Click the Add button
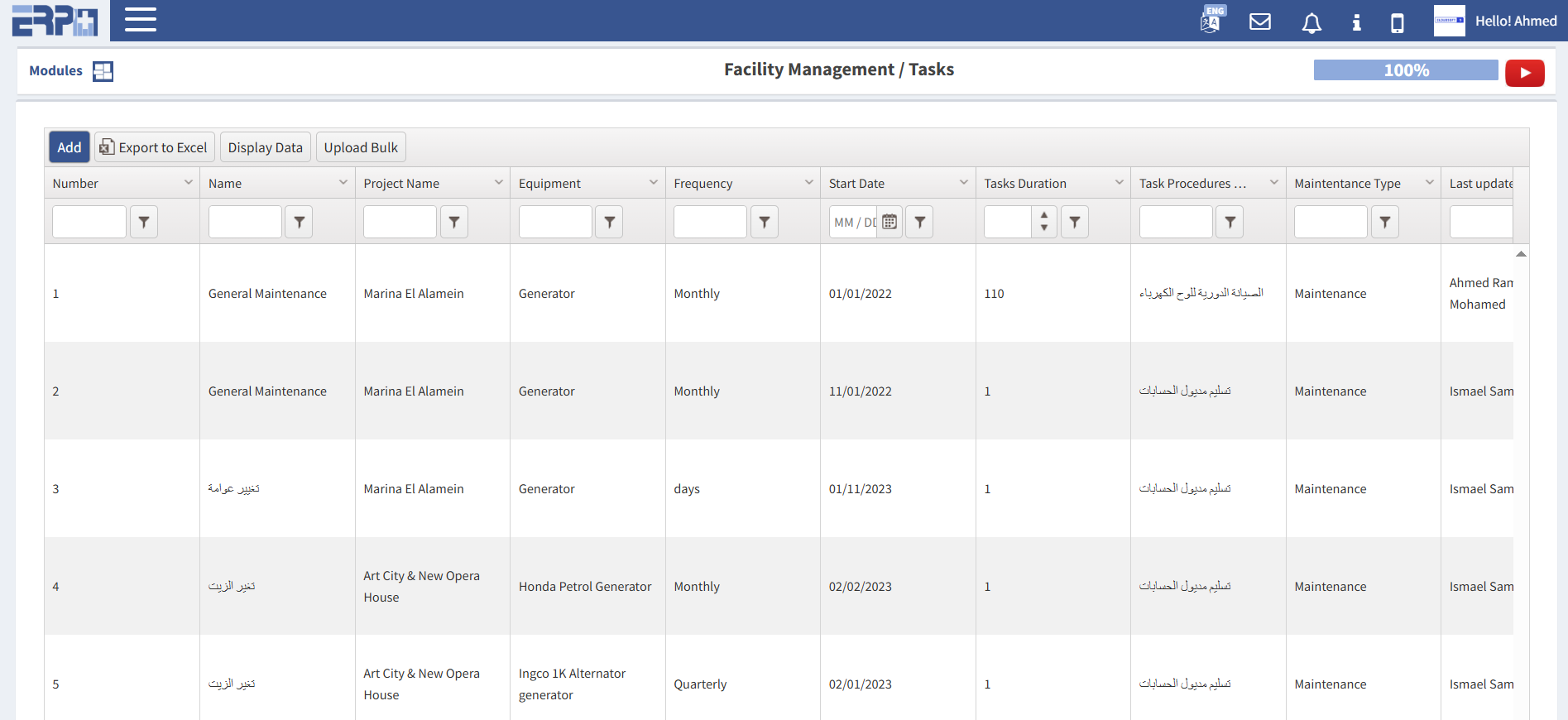Image resolution: width=1568 pixels, height=720 pixels. pos(69,147)
